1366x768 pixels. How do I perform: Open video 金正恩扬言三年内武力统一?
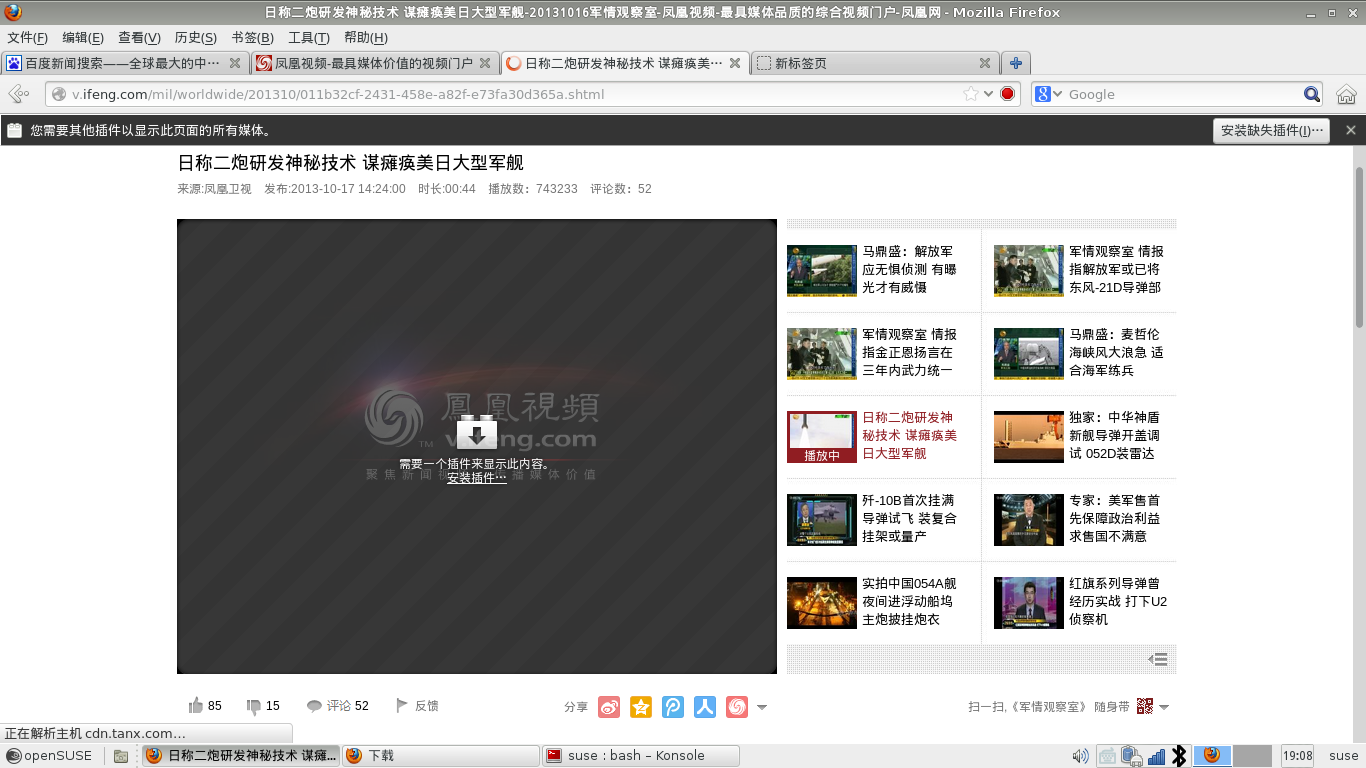pos(909,352)
